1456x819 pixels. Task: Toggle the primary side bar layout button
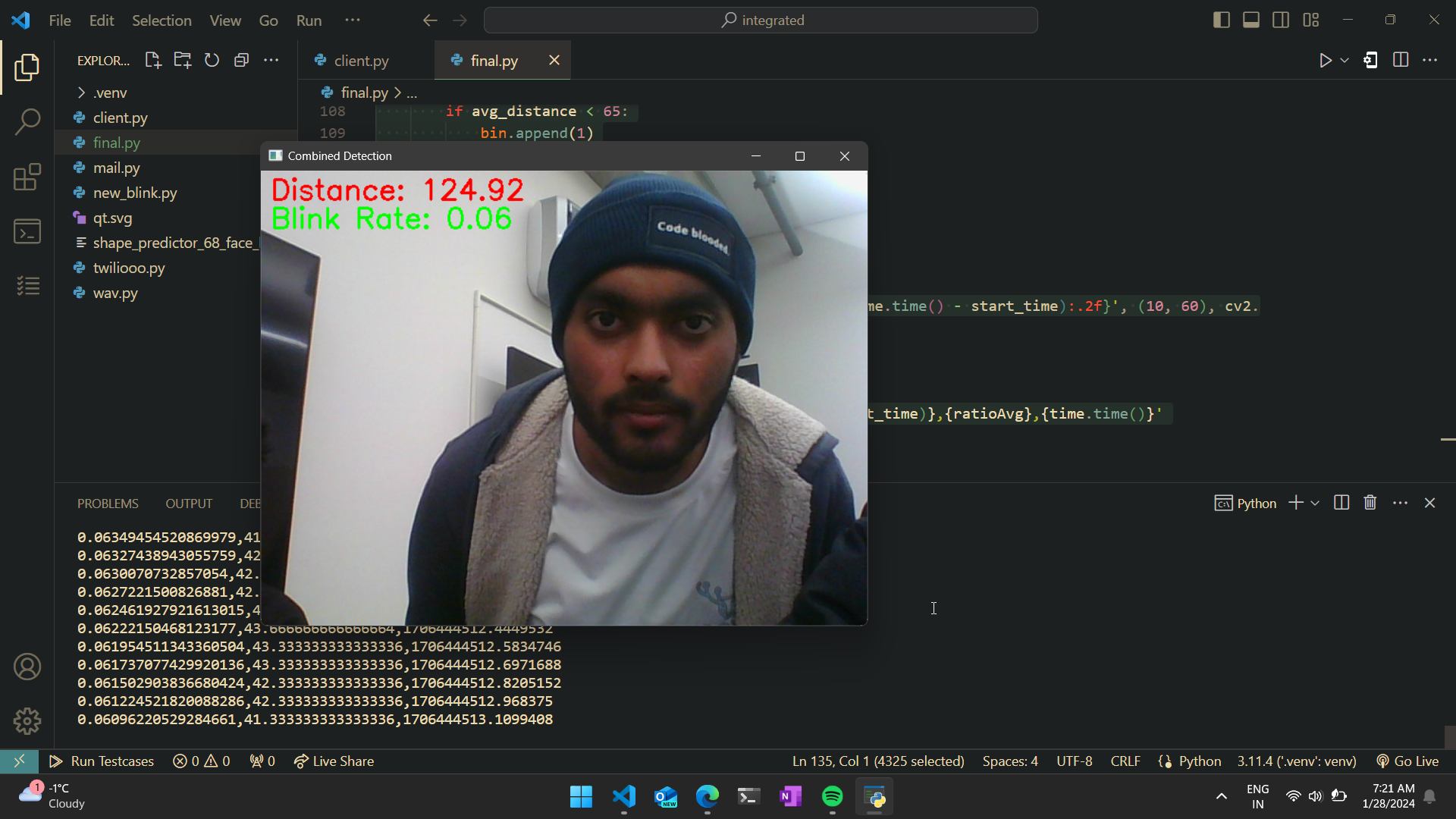click(1221, 20)
